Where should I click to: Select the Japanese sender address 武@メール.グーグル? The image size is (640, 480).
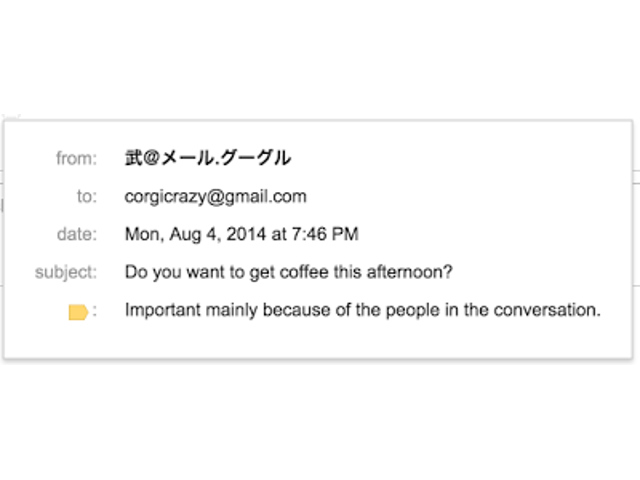[208, 158]
